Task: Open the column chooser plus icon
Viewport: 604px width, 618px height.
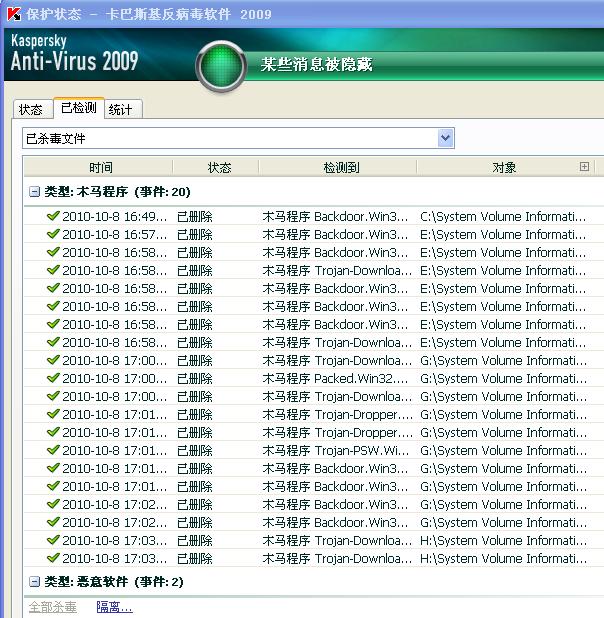Action: (x=584, y=166)
